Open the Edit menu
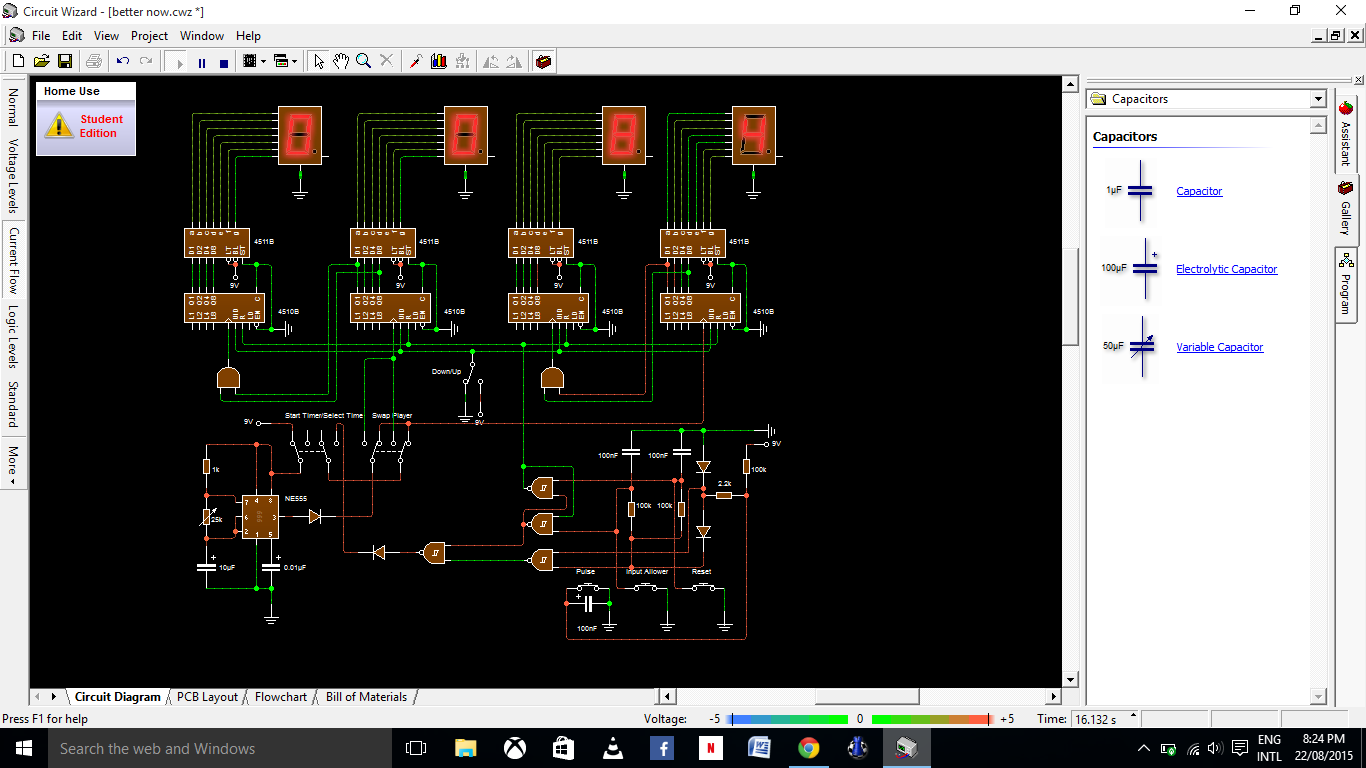Screen dimensions: 1366x768 point(71,35)
